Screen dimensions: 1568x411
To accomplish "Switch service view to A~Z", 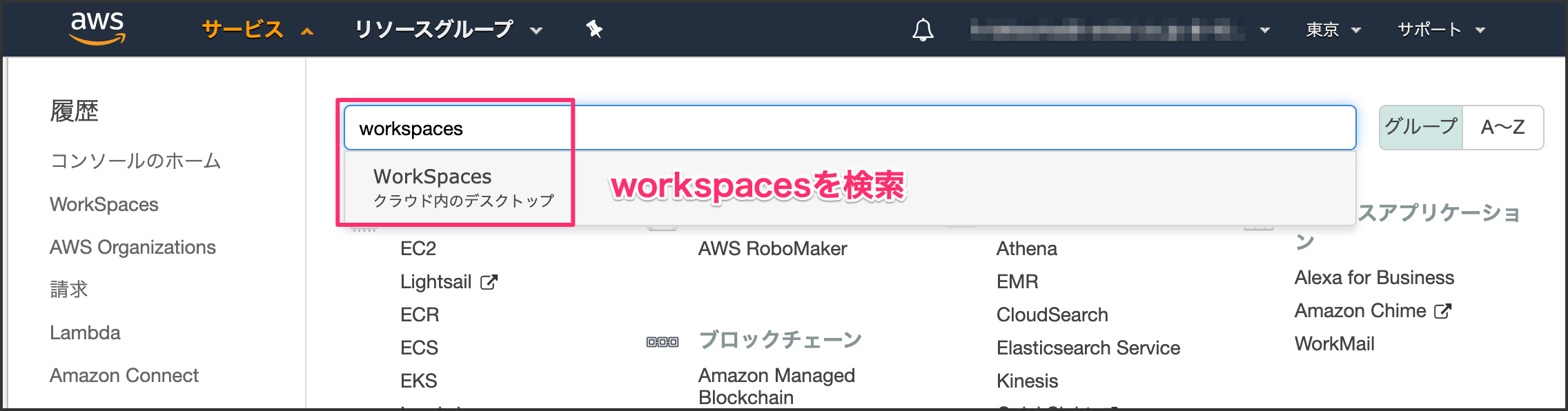I will (1502, 127).
